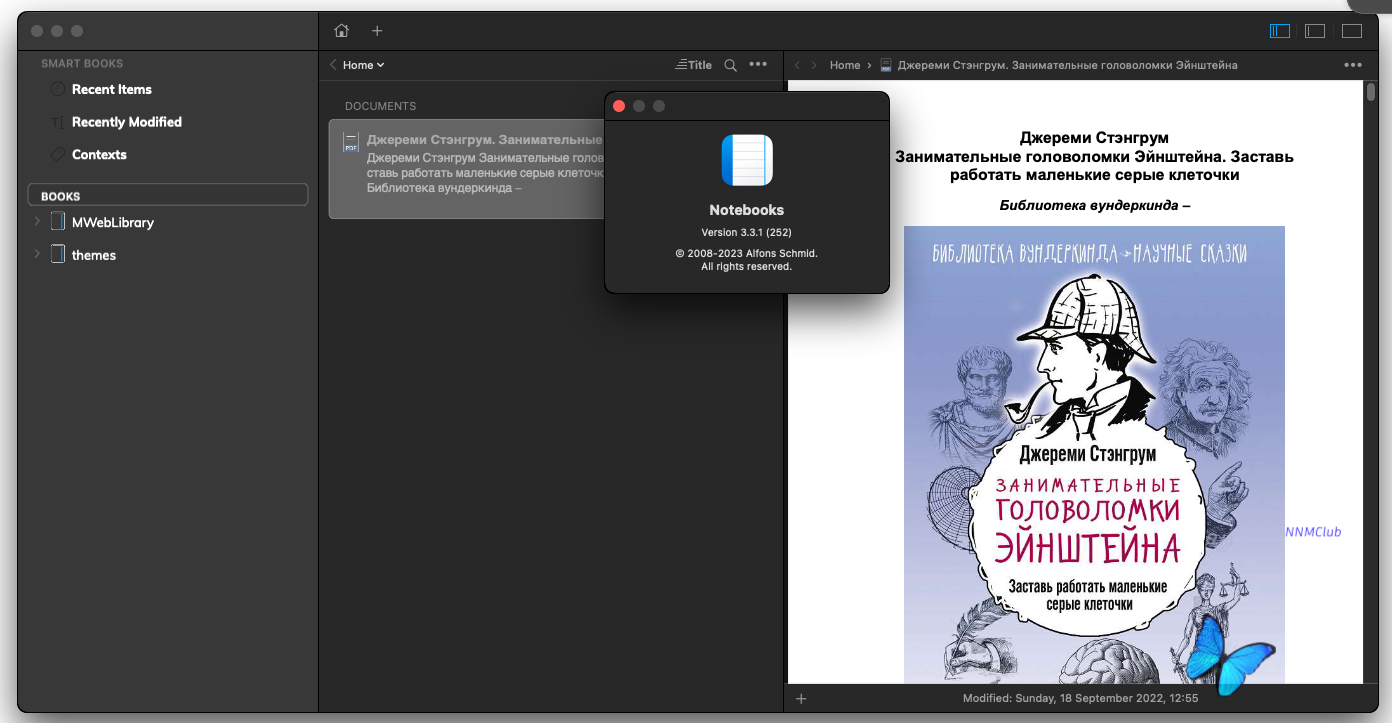Navigate back in the document viewer
Viewport: 1392px width, 723px height.
797,65
